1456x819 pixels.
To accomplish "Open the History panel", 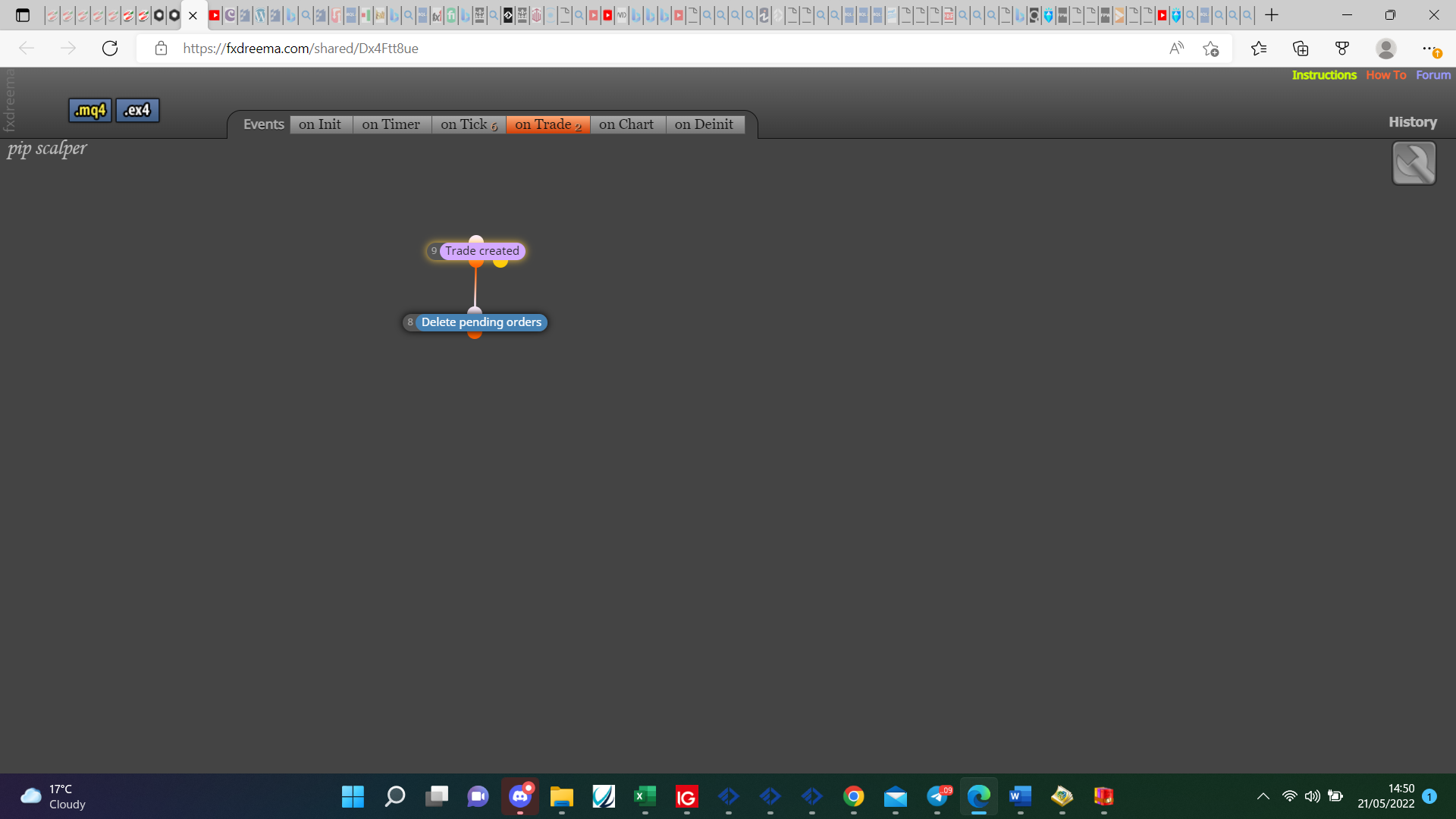I will [x=1413, y=122].
